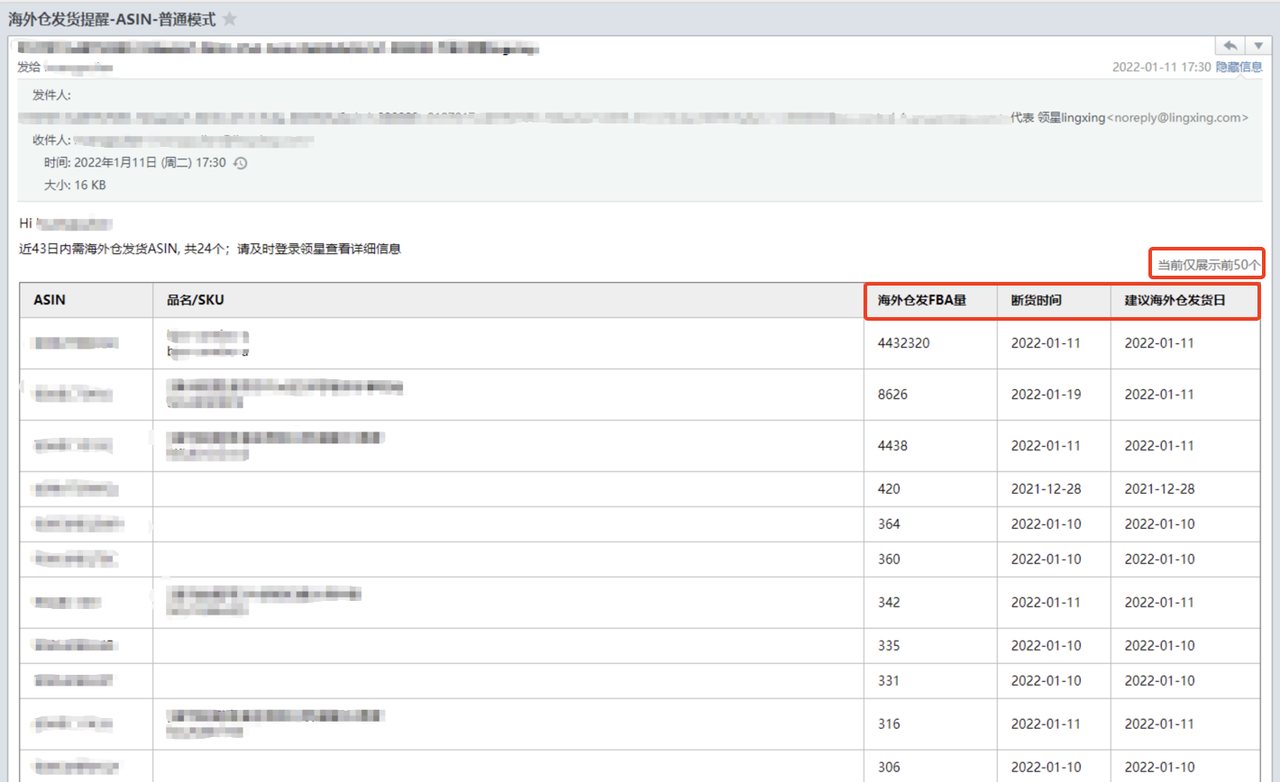The width and height of the screenshot is (1280, 782).
Task: Open the dropdown arrow beside reply
Action: [1258, 46]
